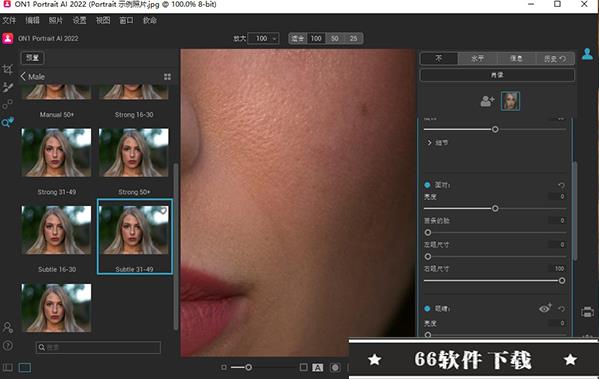The height and width of the screenshot is (379, 599).
Task: Click the presets panel vertical scrollbar
Action: [x=176, y=246]
